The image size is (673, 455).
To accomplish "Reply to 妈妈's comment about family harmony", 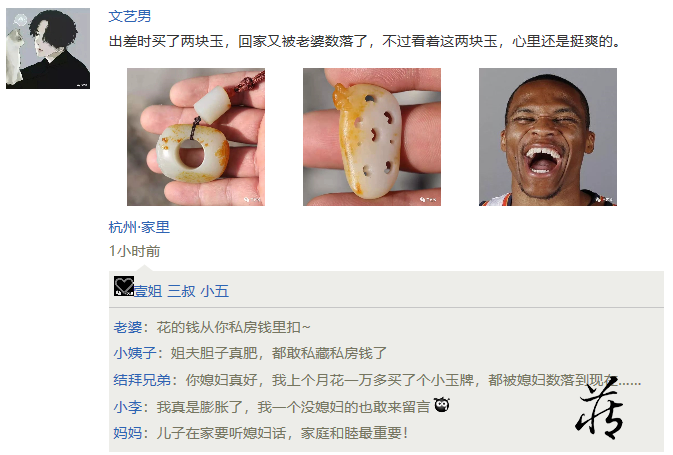I will click(282, 433).
